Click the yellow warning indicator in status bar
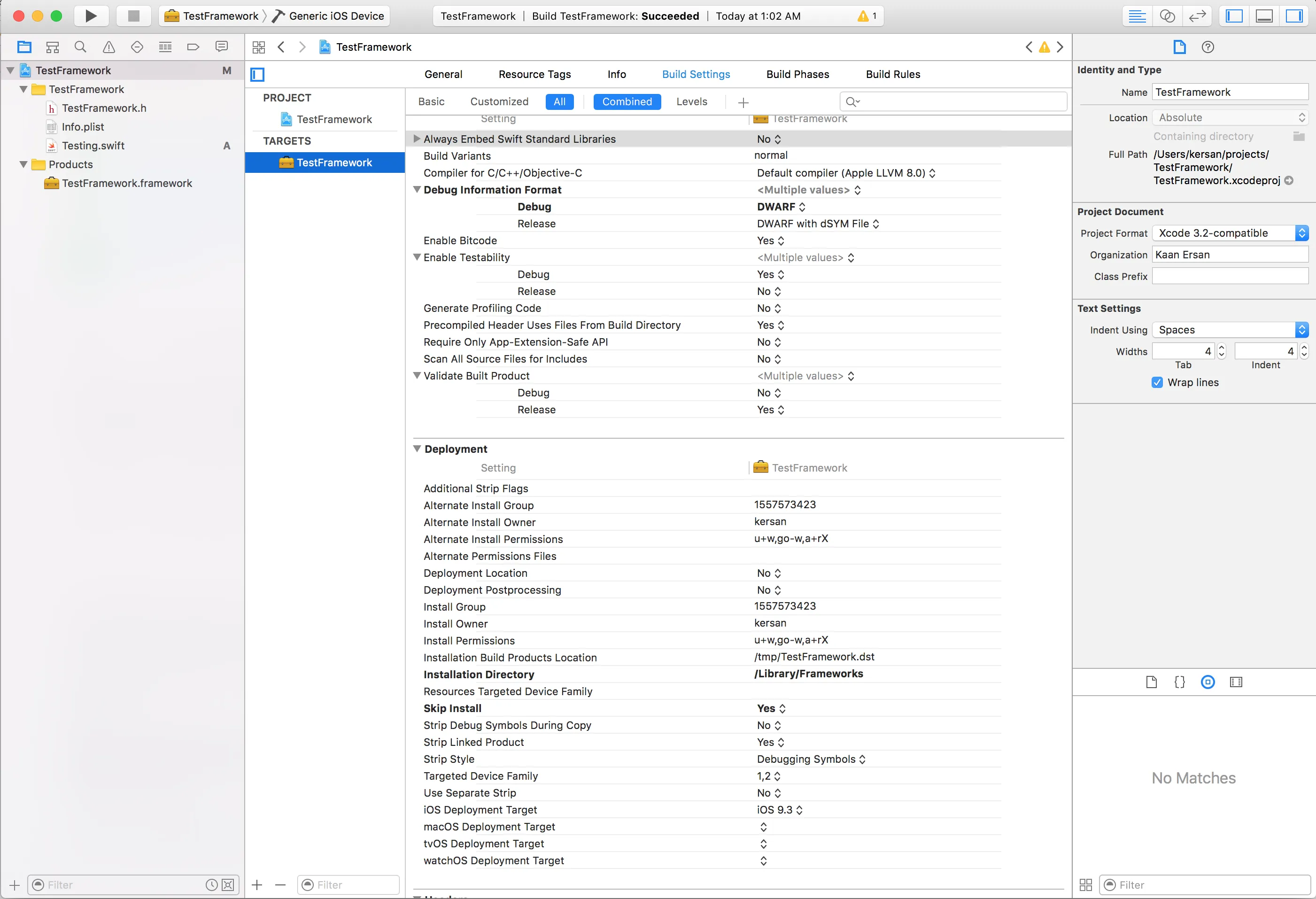Image resolution: width=1316 pixels, height=899 pixels. (864, 16)
